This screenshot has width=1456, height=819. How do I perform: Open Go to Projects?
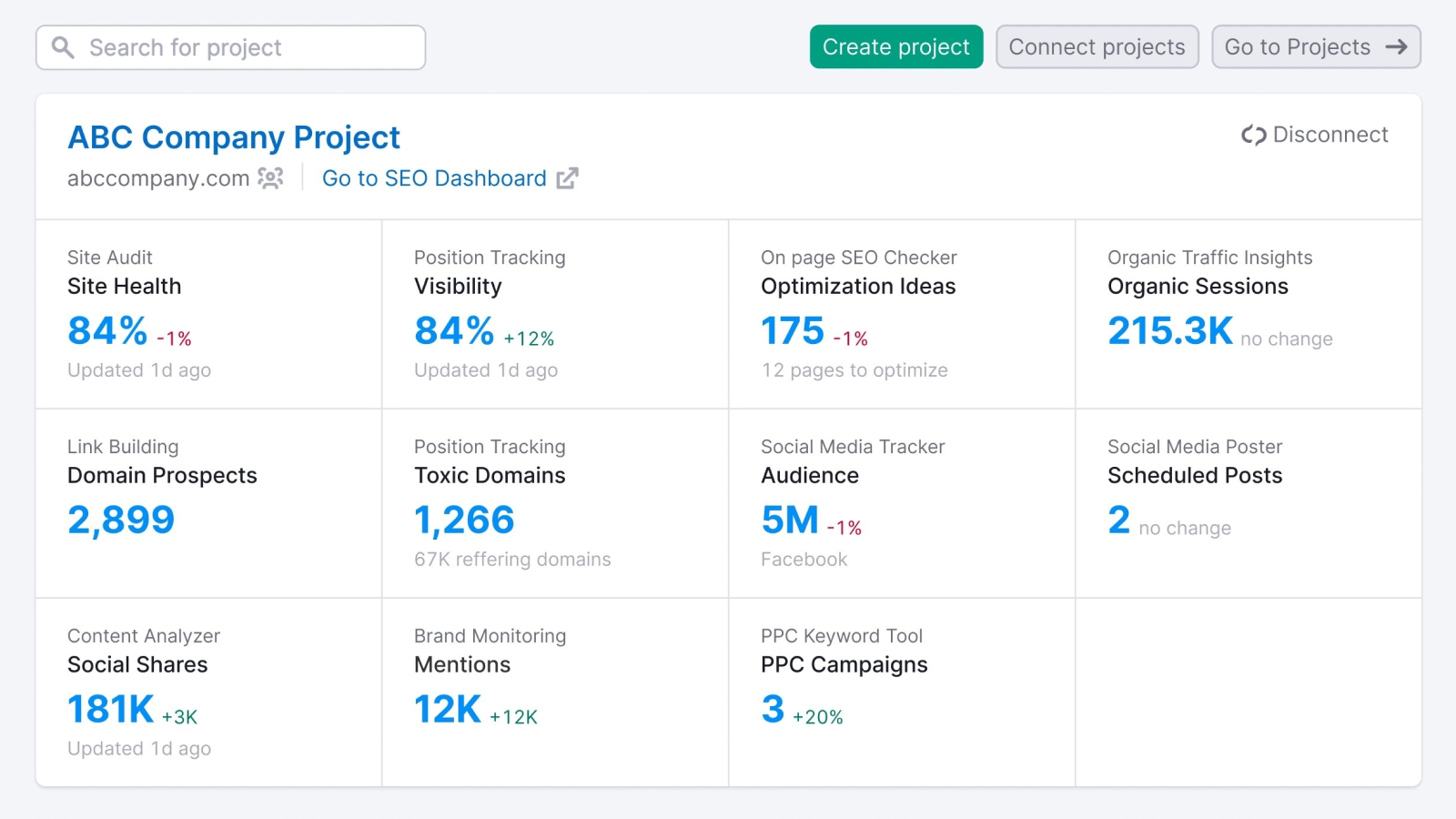1316,46
